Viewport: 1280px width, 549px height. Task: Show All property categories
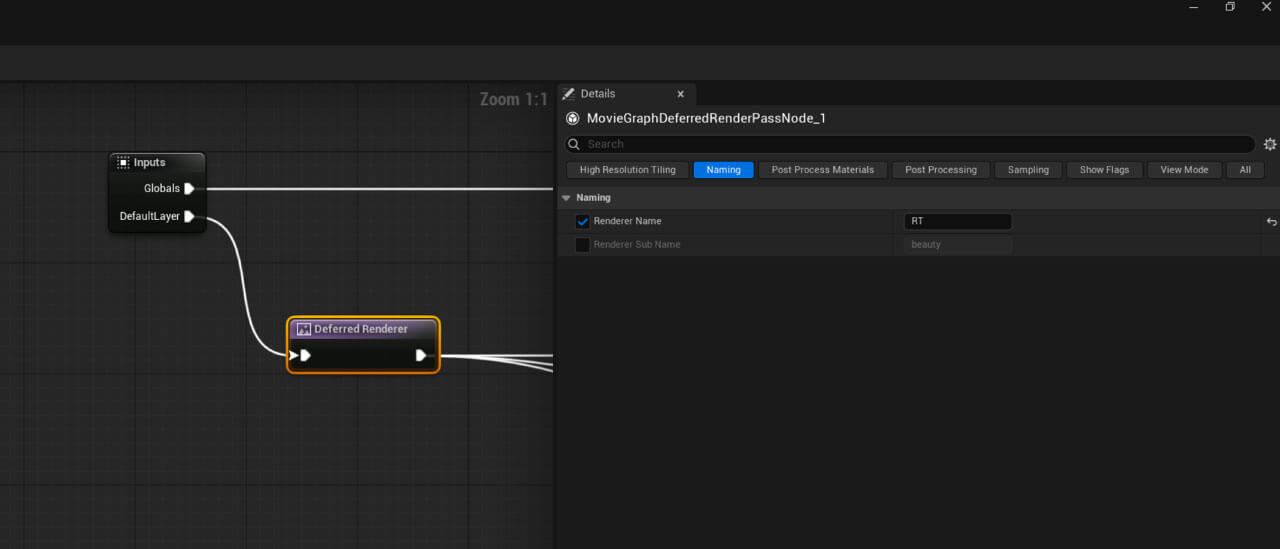1245,170
